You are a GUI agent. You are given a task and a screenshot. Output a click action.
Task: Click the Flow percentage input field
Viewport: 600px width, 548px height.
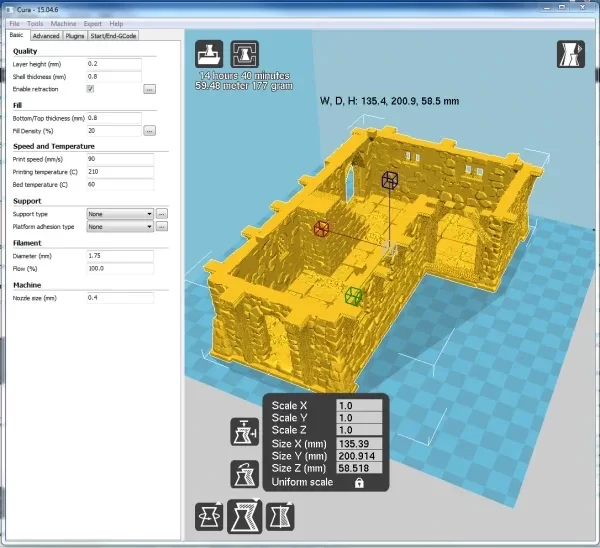point(120,269)
